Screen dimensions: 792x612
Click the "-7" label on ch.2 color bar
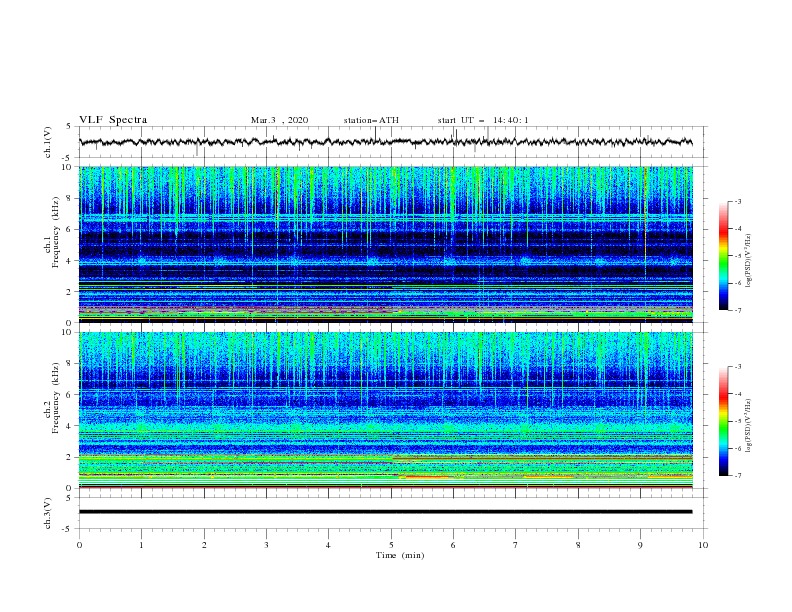pos(738,476)
